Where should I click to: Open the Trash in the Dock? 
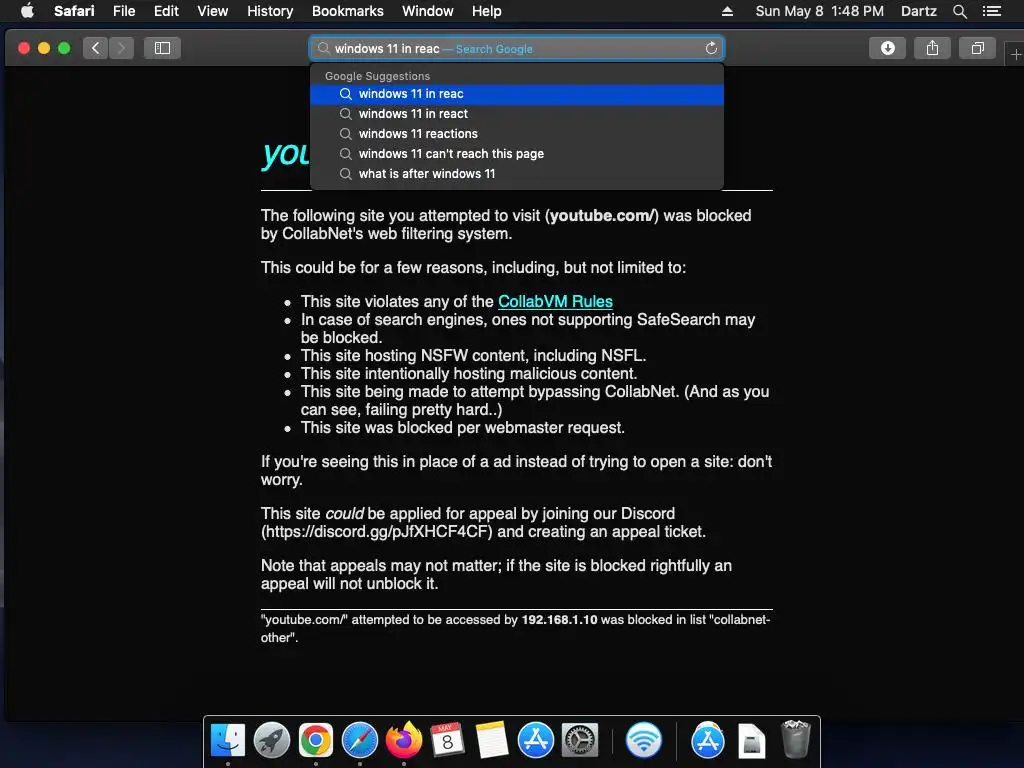click(x=795, y=739)
